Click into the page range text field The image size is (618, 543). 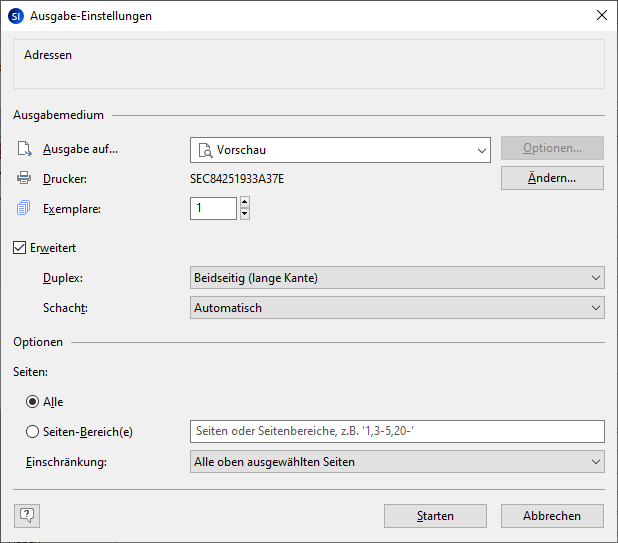tap(397, 431)
